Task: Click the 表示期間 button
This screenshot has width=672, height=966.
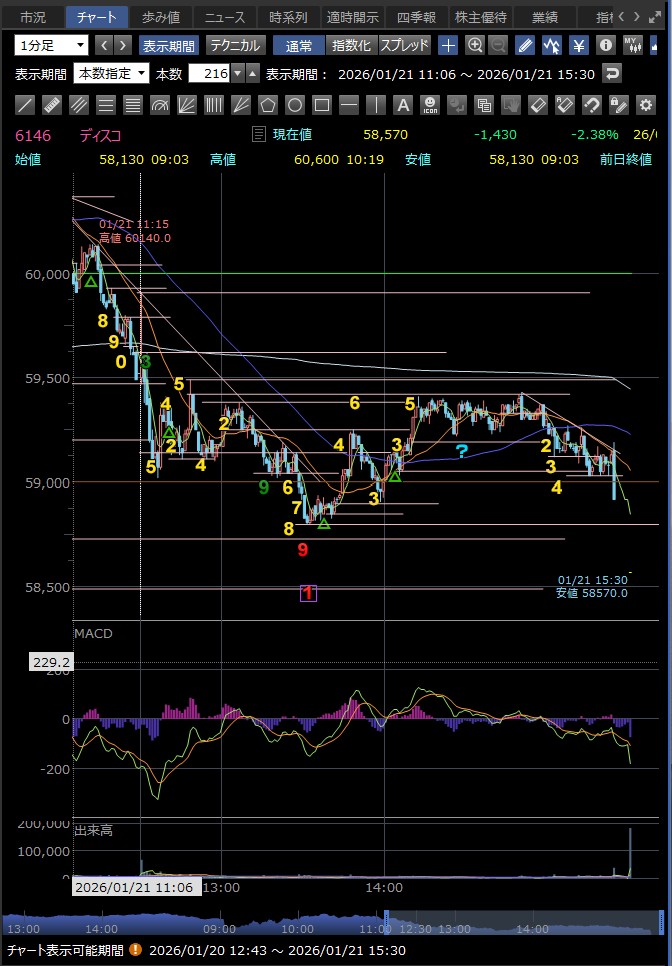Action: coord(169,45)
